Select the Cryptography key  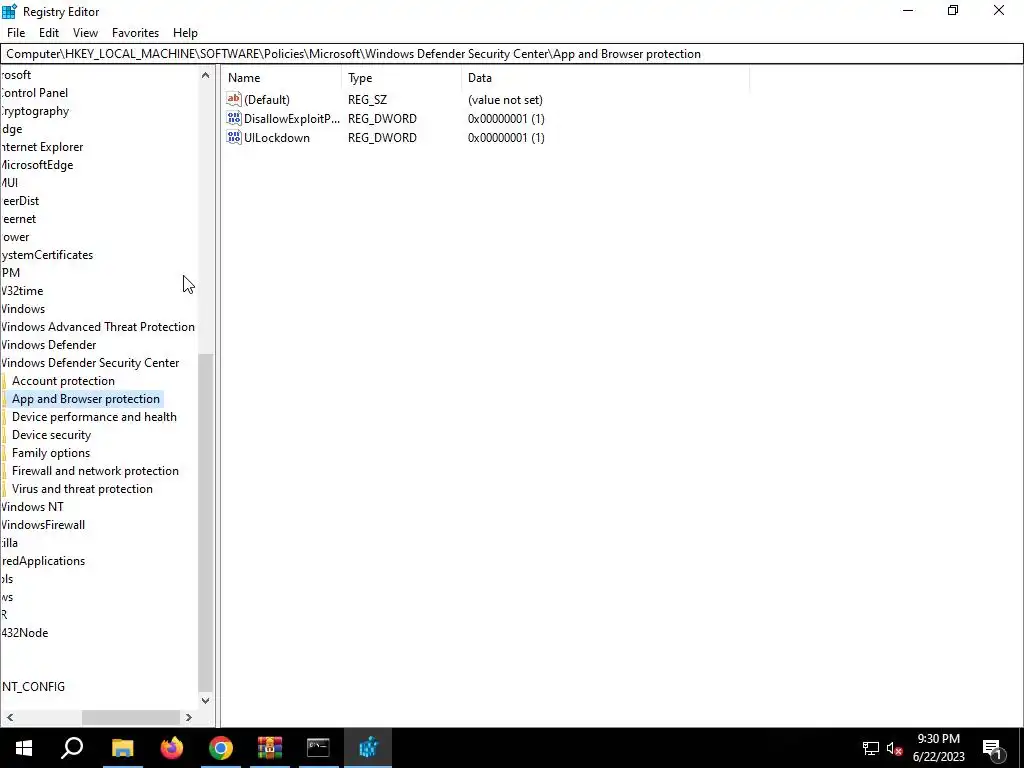[35, 111]
